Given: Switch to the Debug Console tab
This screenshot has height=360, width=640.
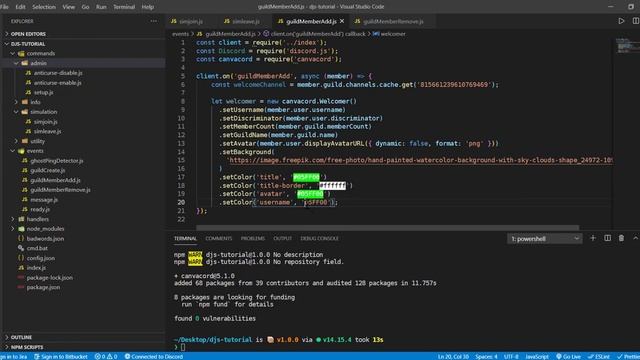Looking at the screenshot, I should click(319, 238).
